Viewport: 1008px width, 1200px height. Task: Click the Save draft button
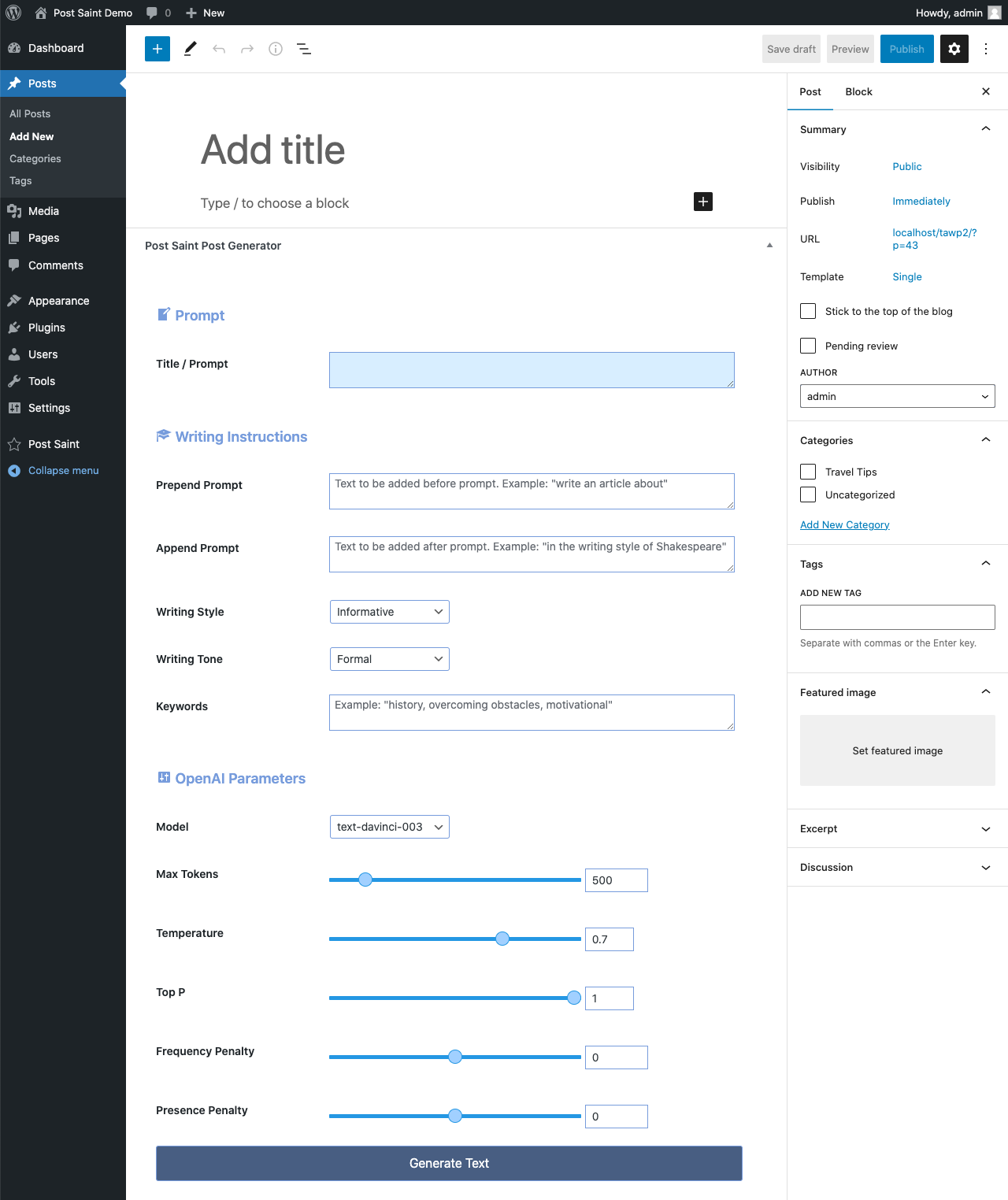pyautogui.click(x=791, y=49)
